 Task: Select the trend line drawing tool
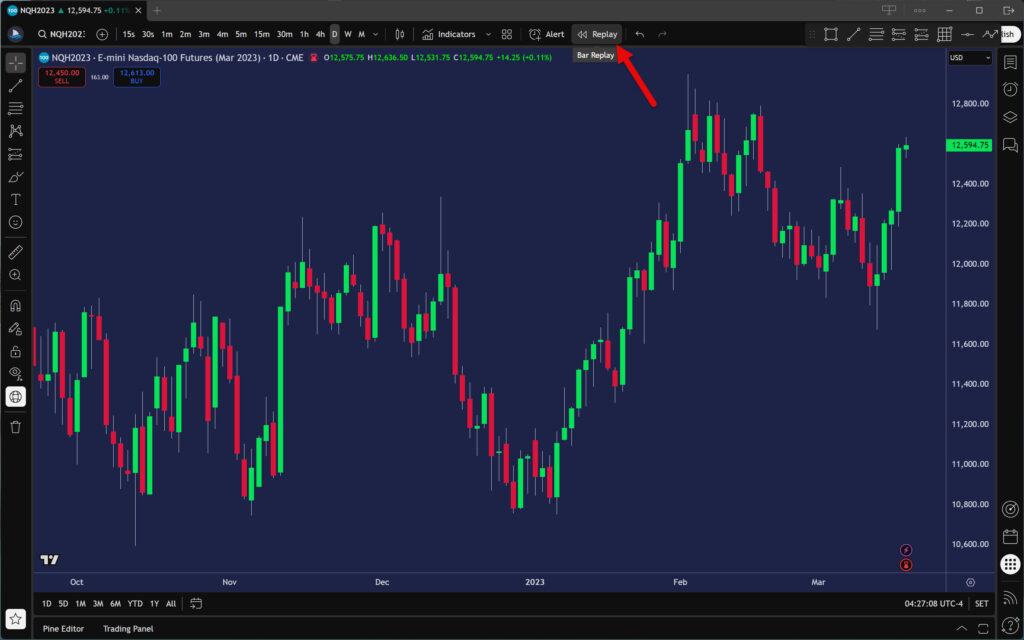16,86
